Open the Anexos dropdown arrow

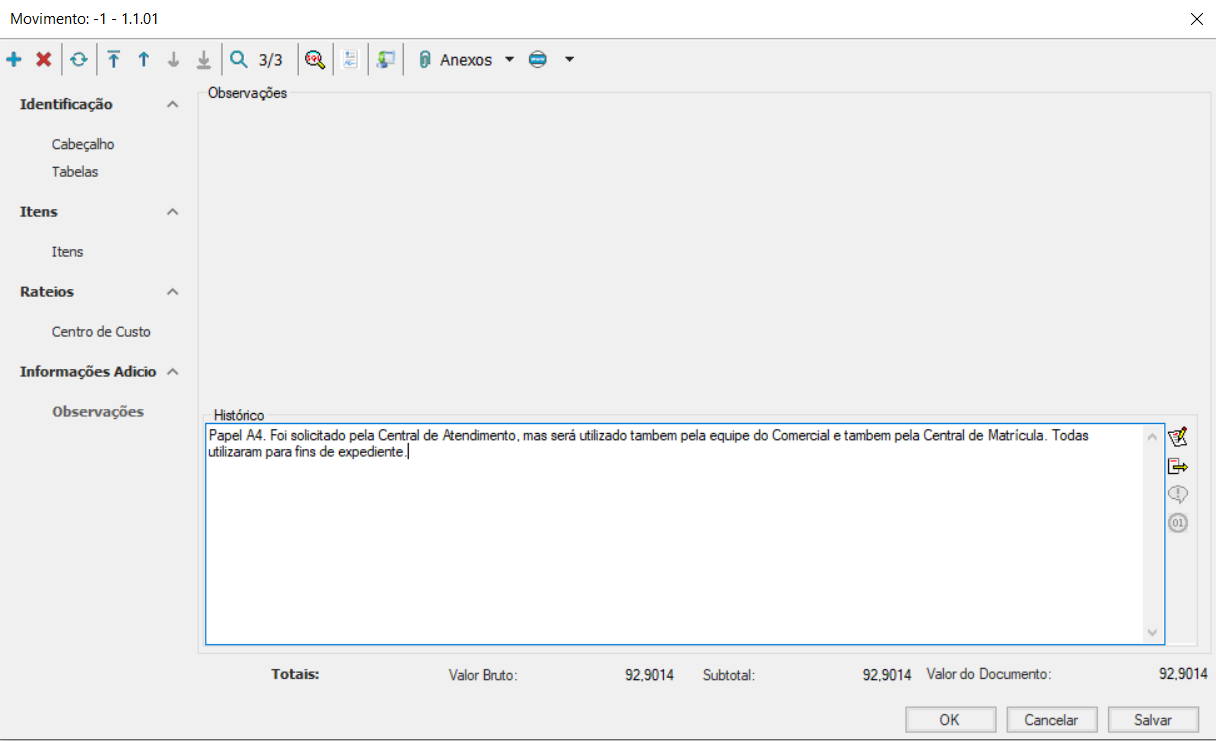click(509, 60)
